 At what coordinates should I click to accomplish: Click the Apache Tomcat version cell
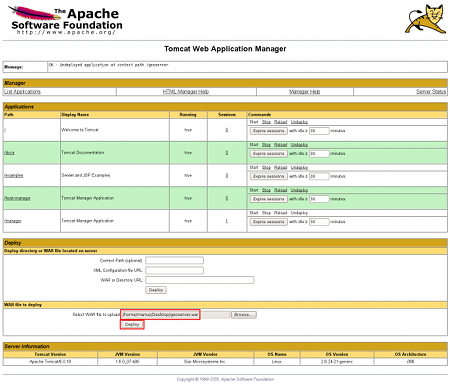pyautogui.click(x=50, y=362)
